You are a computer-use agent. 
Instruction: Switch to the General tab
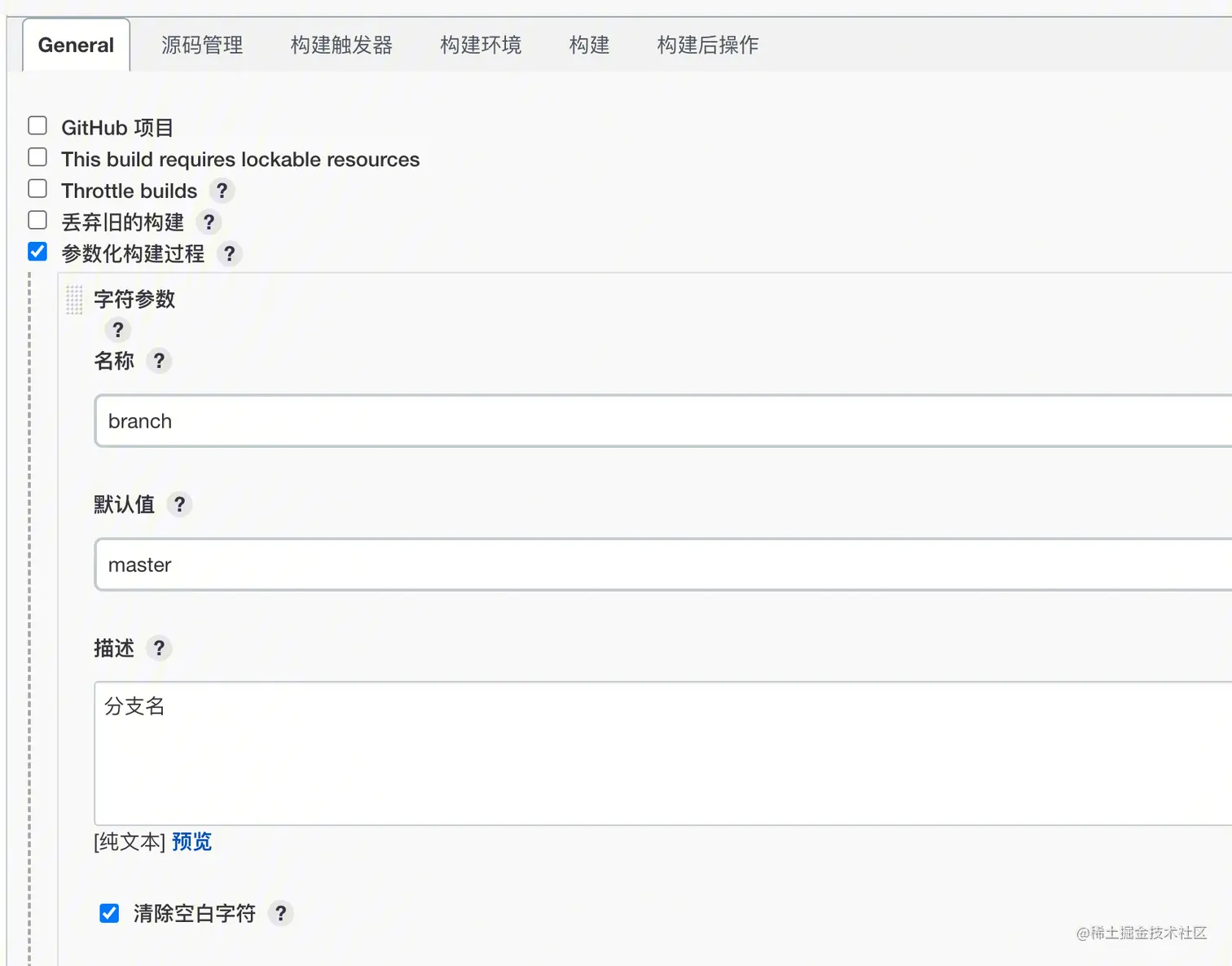[76, 45]
